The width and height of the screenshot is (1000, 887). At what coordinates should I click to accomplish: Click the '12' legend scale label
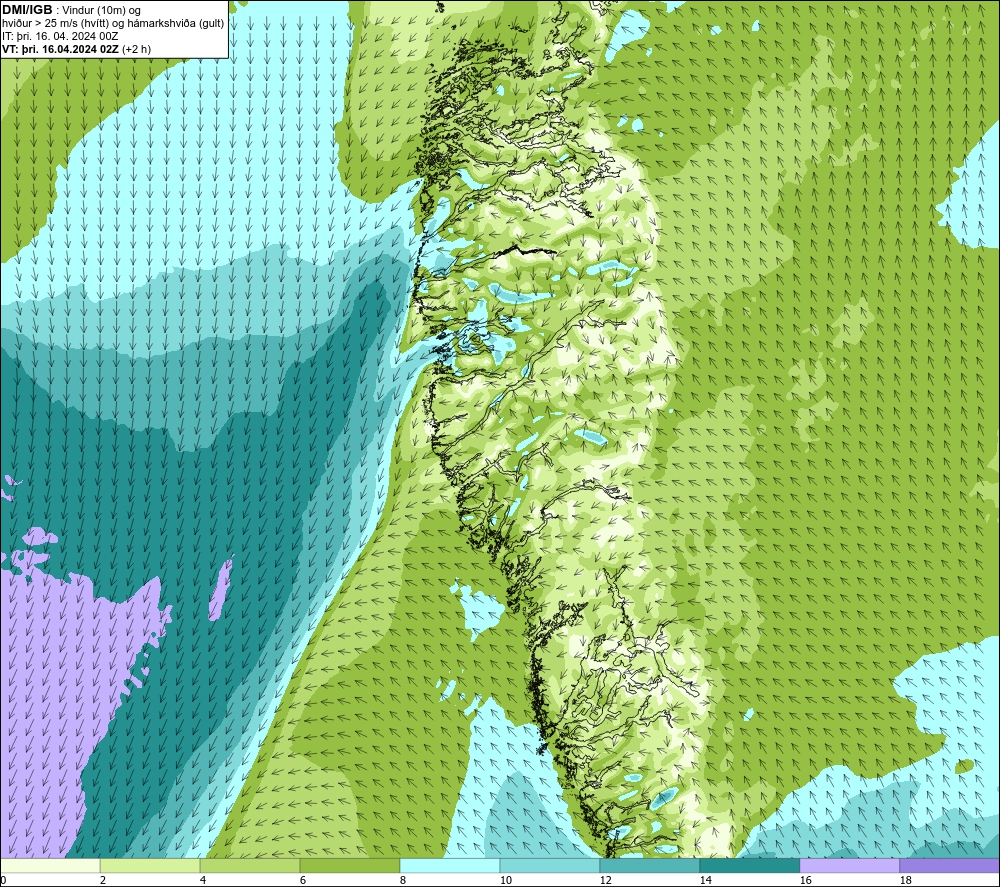606,881
